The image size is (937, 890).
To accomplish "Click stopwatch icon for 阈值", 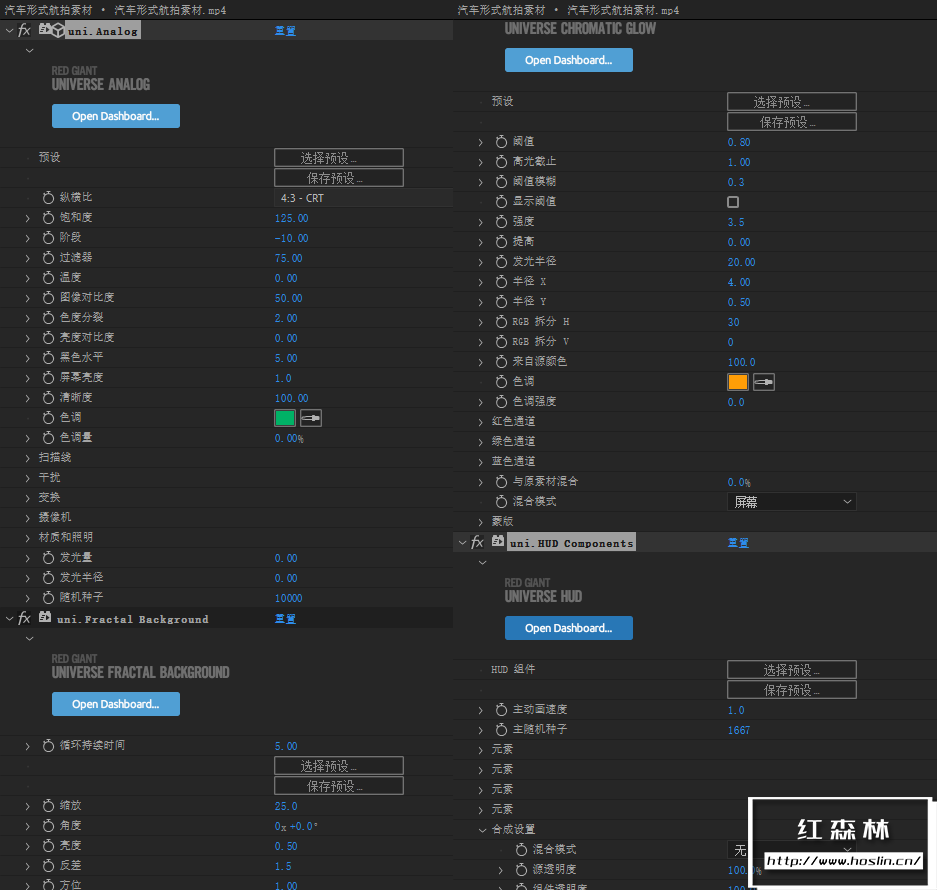I will pyautogui.click(x=501, y=142).
